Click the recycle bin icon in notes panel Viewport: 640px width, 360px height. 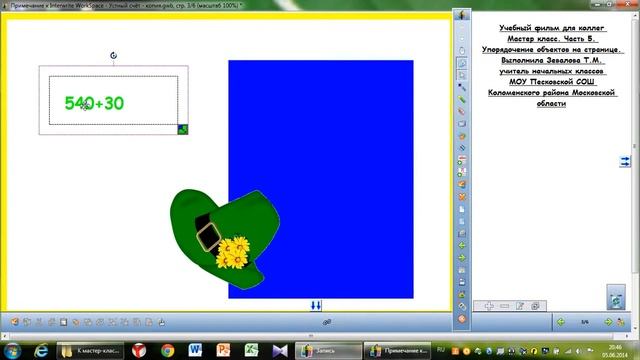pyautogui.click(x=616, y=297)
